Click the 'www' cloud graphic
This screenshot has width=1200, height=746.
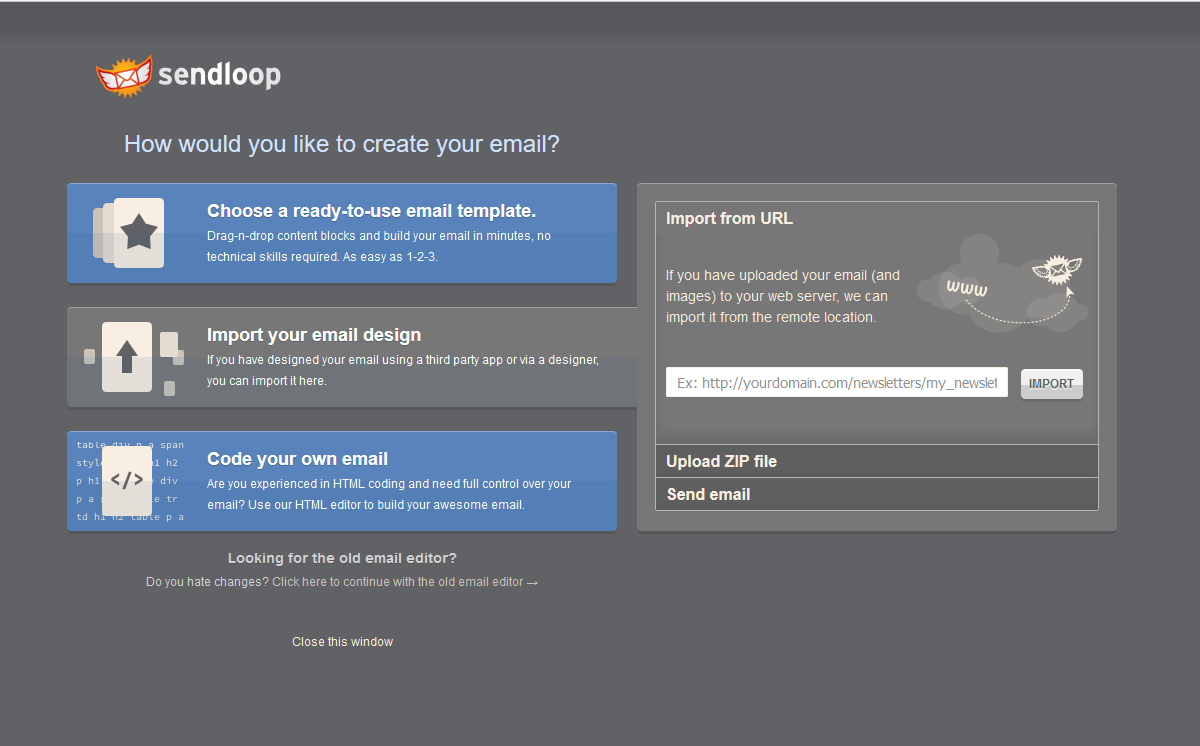tap(966, 288)
